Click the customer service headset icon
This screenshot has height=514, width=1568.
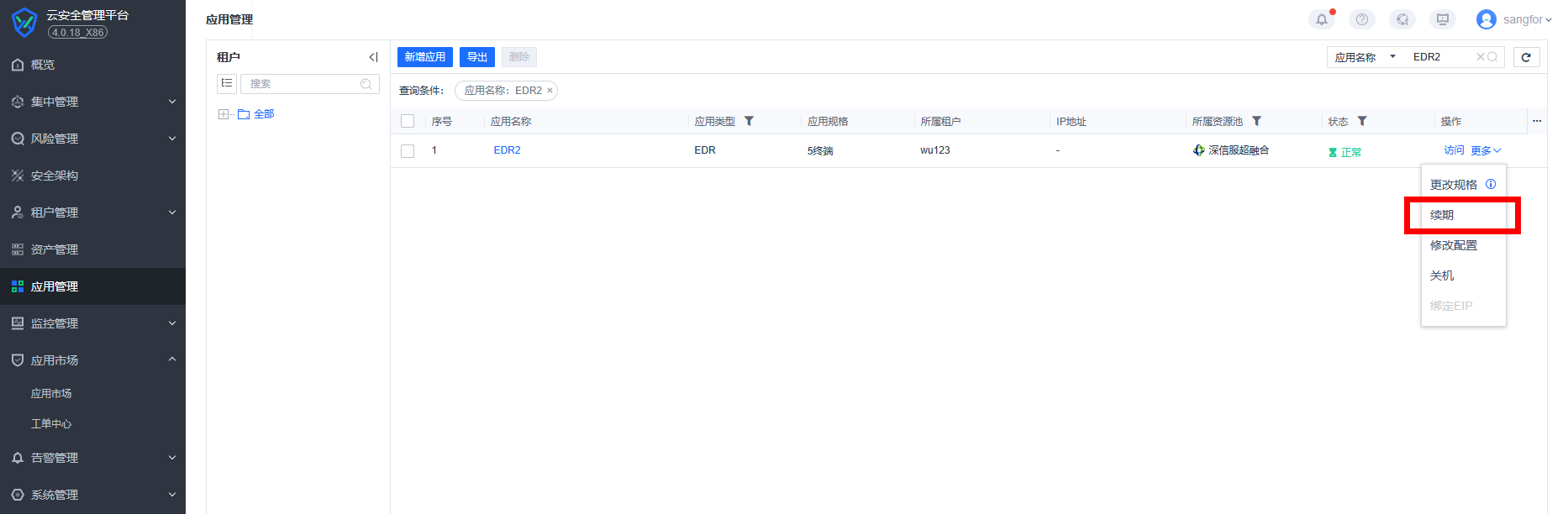tap(1402, 19)
